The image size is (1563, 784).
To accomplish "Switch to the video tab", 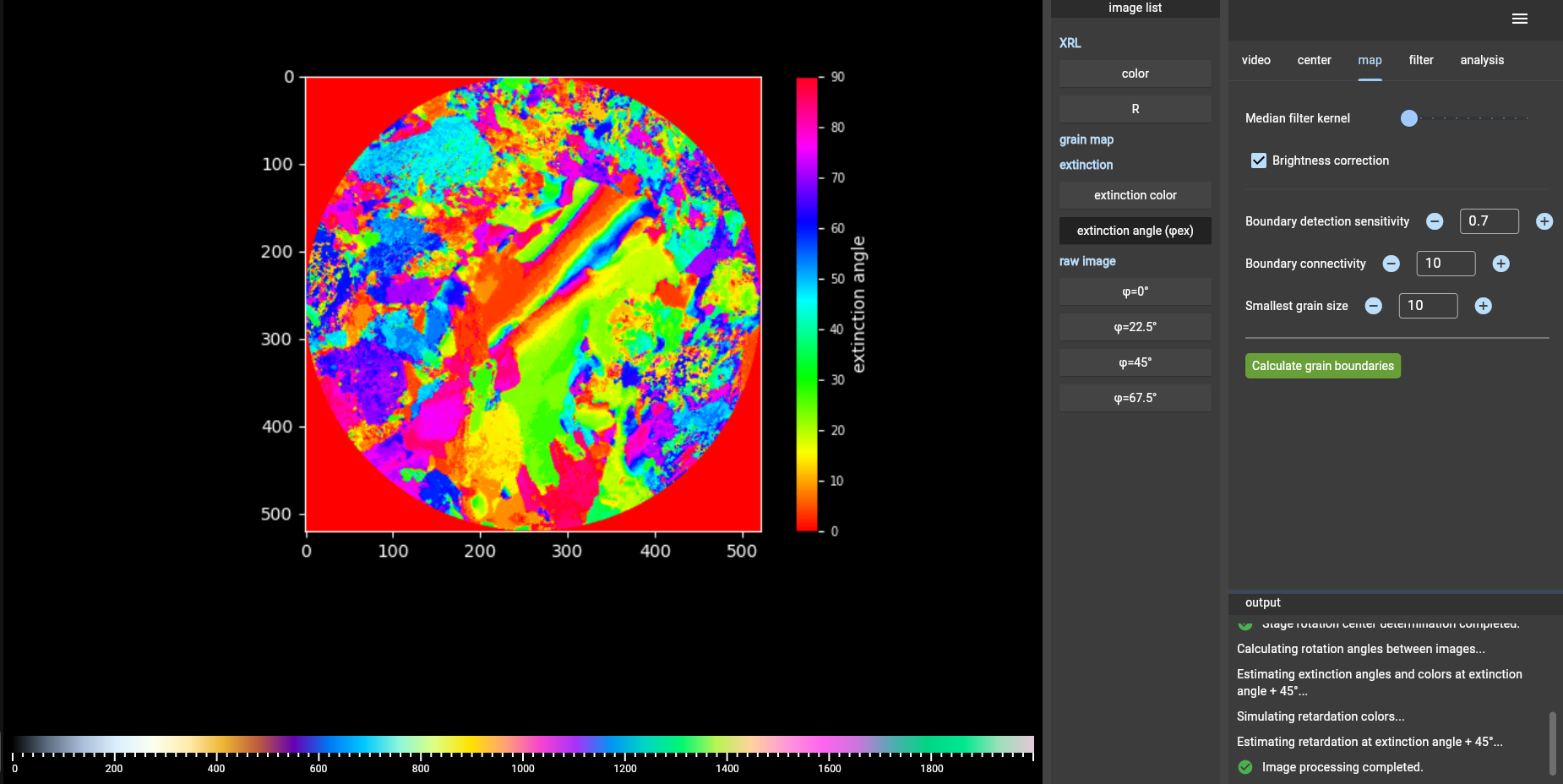I will point(1255,60).
